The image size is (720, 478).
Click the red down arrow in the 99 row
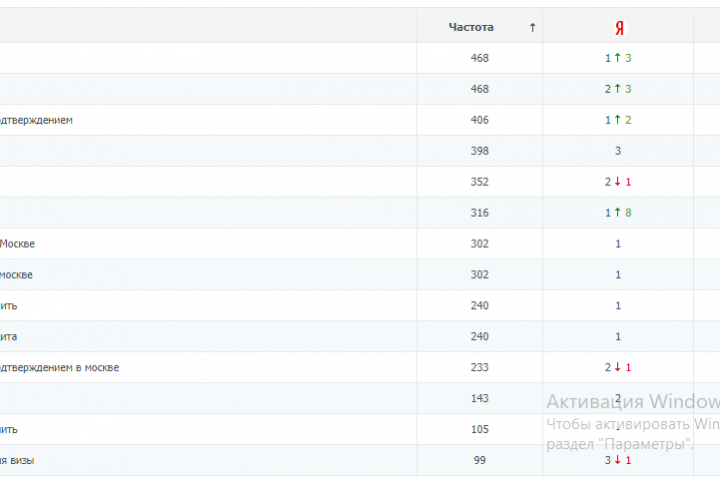(618, 460)
